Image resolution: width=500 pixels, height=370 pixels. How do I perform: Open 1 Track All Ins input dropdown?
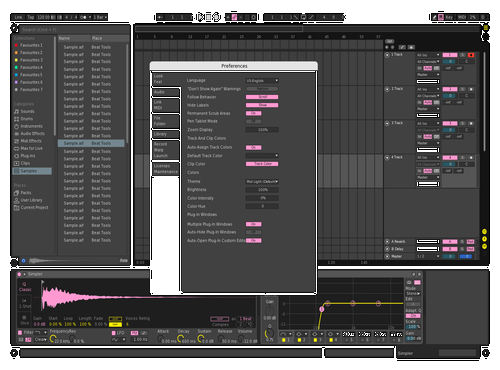[x=428, y=55]
